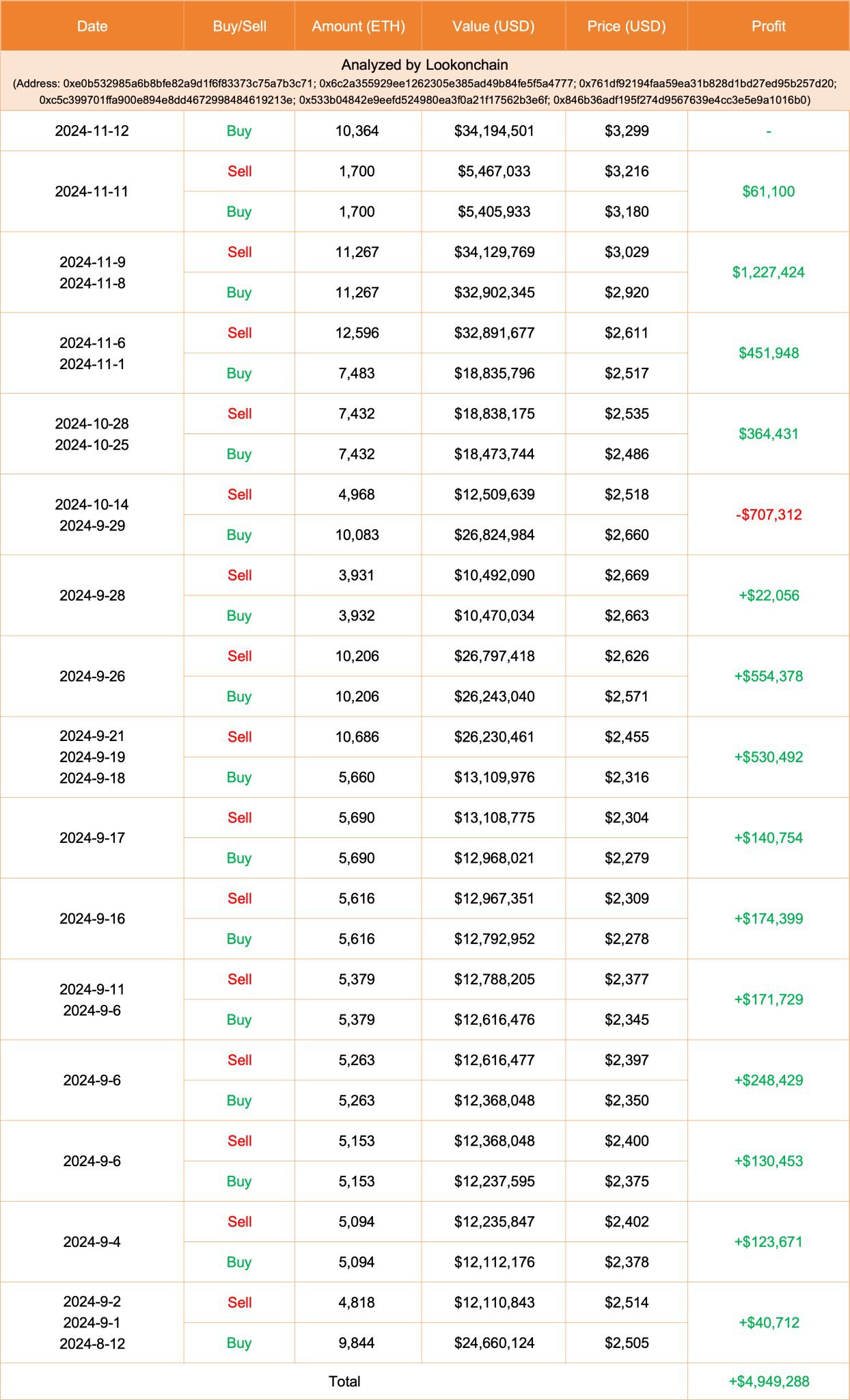This screenshot has height=1400, width=850.
Task: Click the Analyzed by Lookonchain title
Action: click(x=424, y=65)
